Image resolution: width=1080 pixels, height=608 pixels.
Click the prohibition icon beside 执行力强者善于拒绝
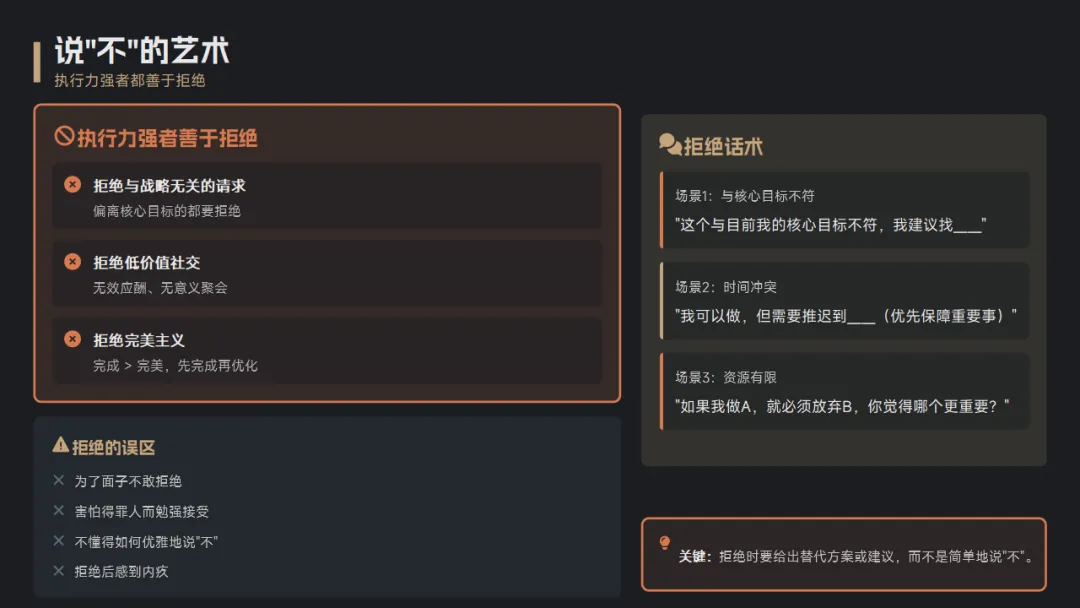64,137
